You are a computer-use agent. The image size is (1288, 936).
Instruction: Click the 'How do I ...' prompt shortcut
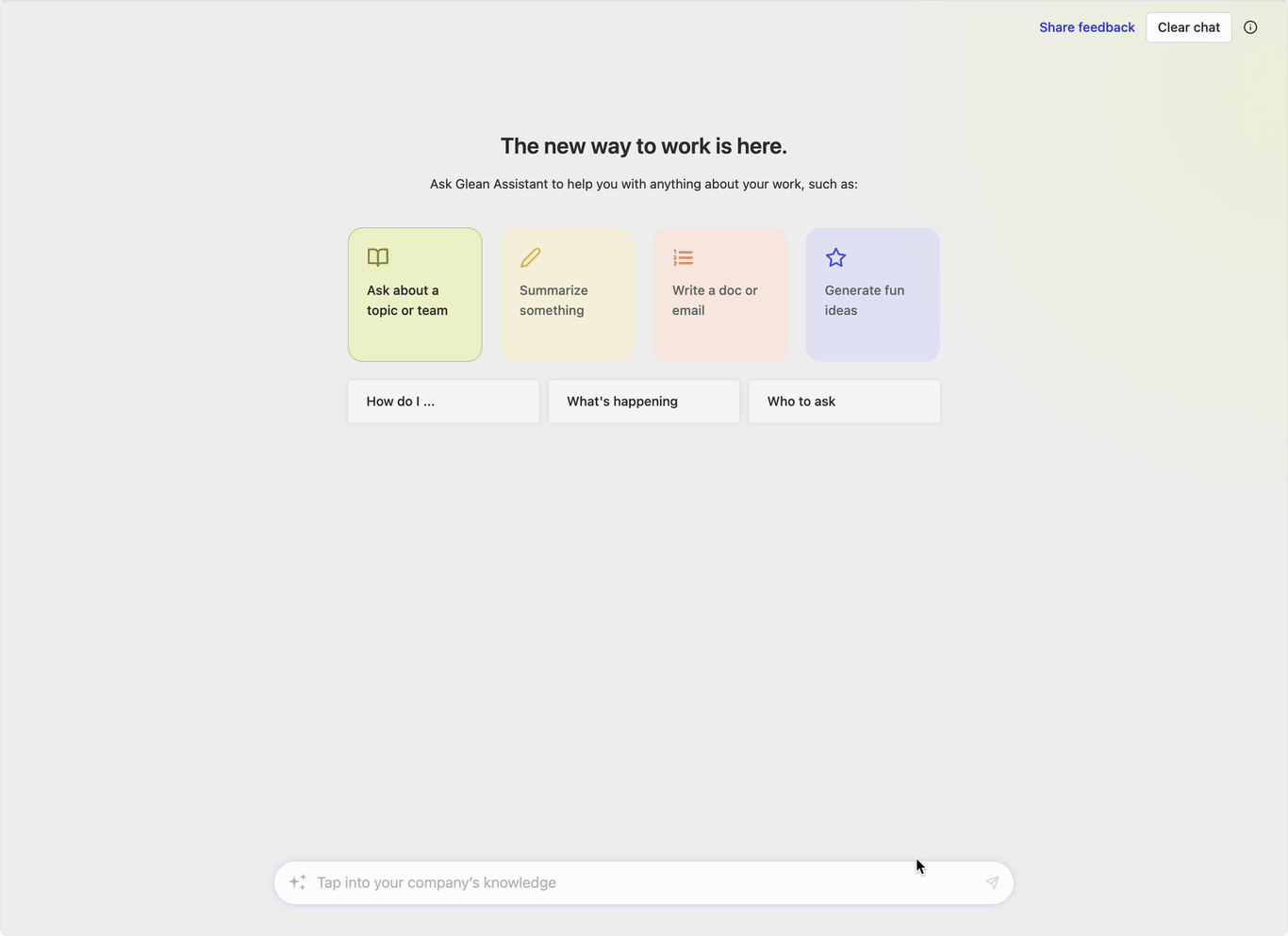point(443,401)
